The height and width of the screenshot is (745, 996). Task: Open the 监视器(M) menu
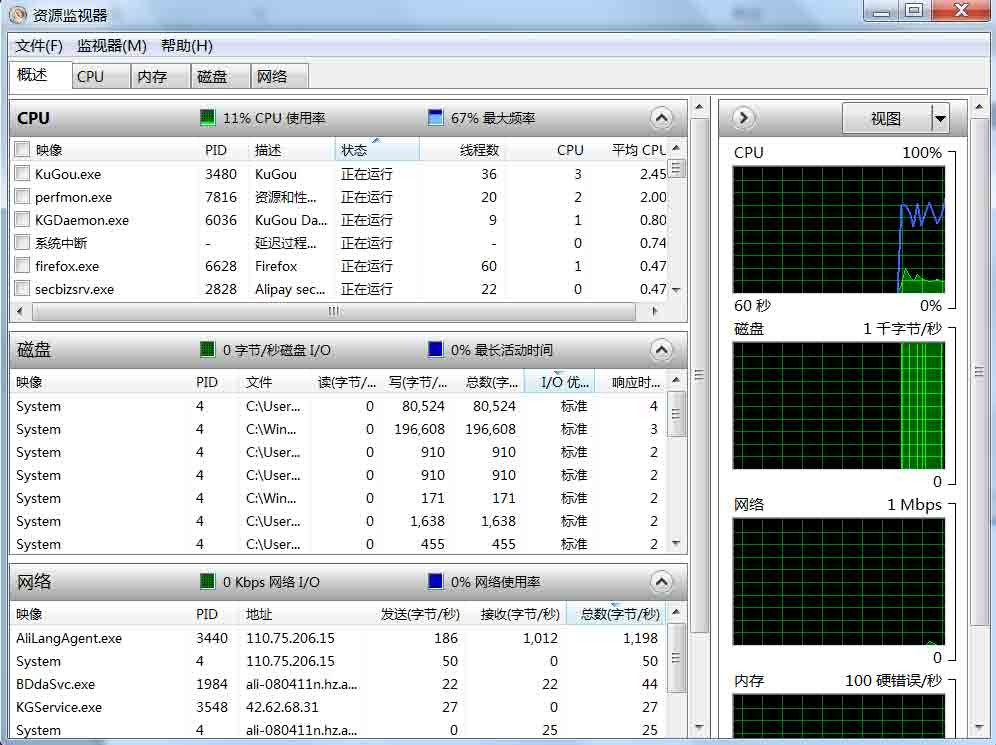pos(112,46)
